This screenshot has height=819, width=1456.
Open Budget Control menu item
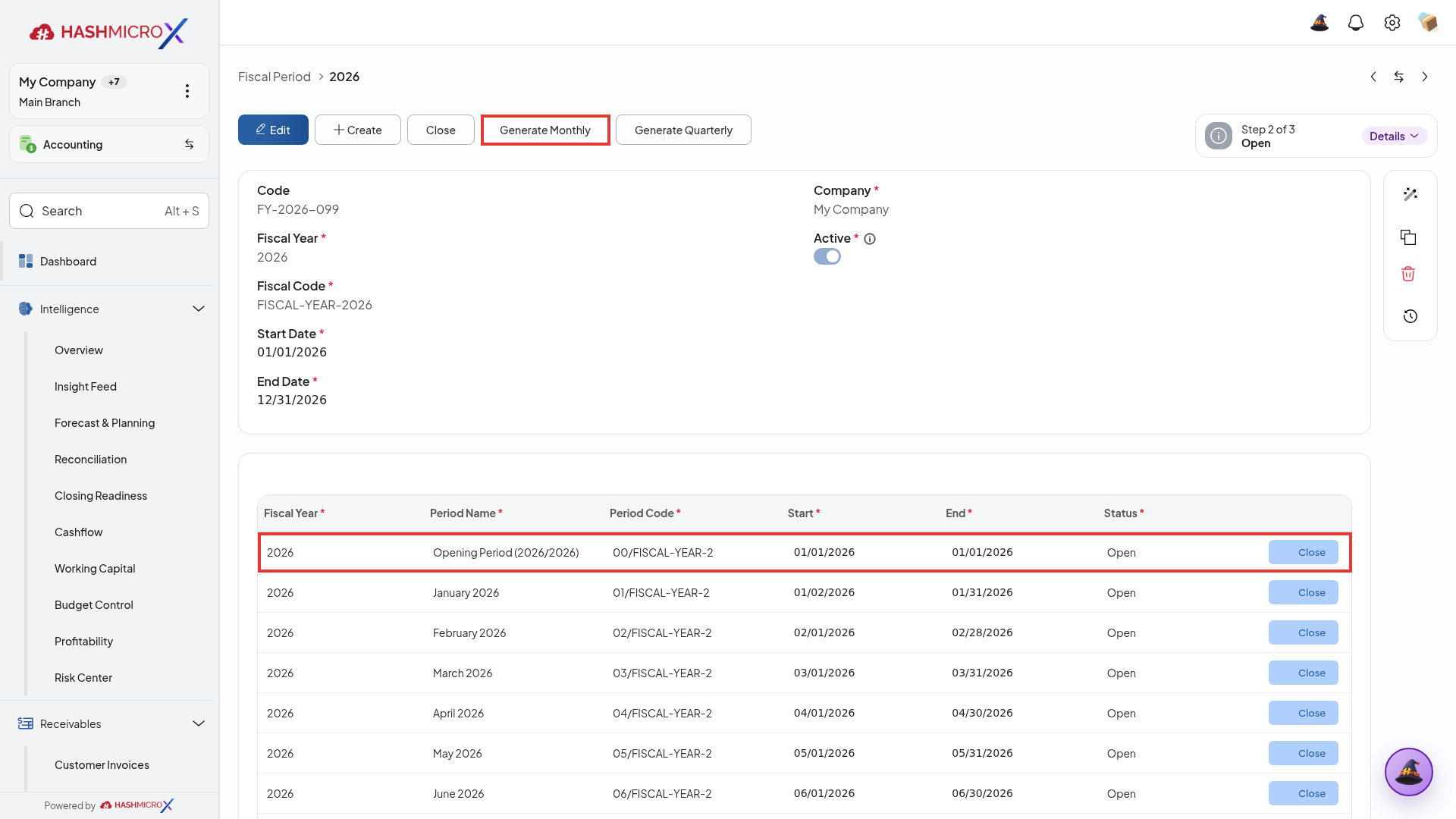(94, 605)
